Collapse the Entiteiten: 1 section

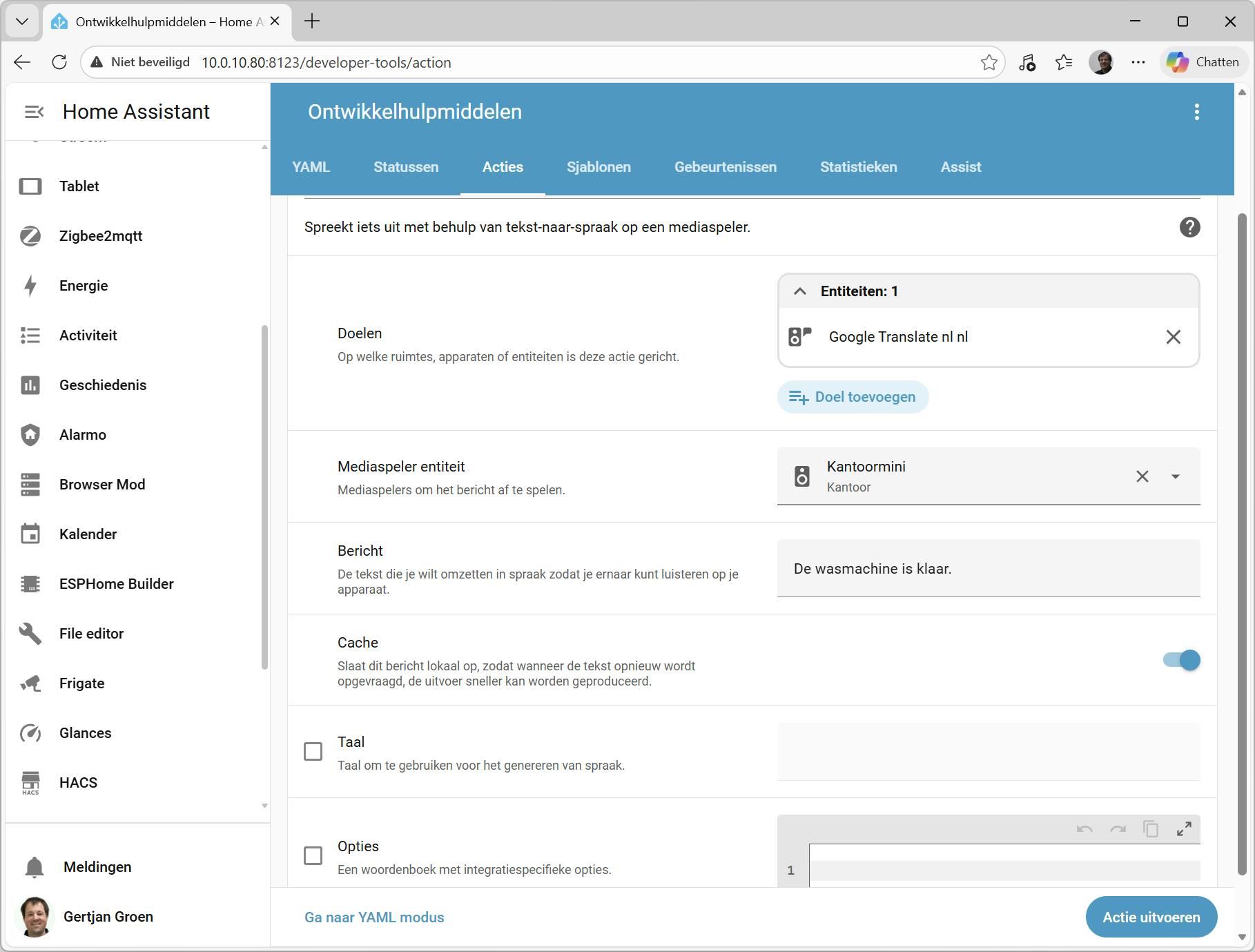pyautogui.click(x=800, y=291)
